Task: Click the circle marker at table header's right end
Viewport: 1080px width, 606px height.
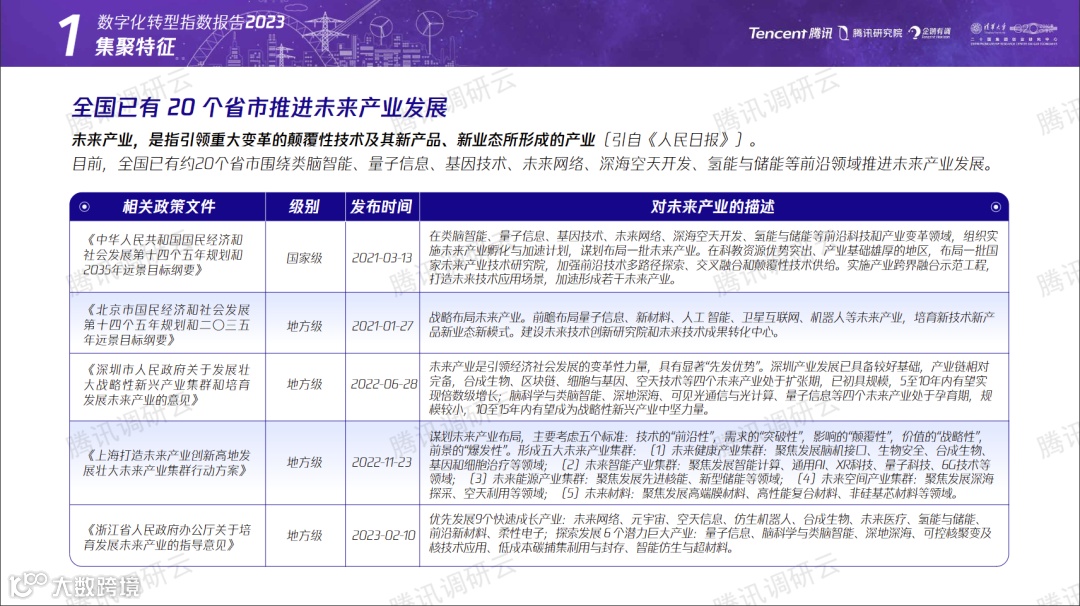Action: coord(995,207)
